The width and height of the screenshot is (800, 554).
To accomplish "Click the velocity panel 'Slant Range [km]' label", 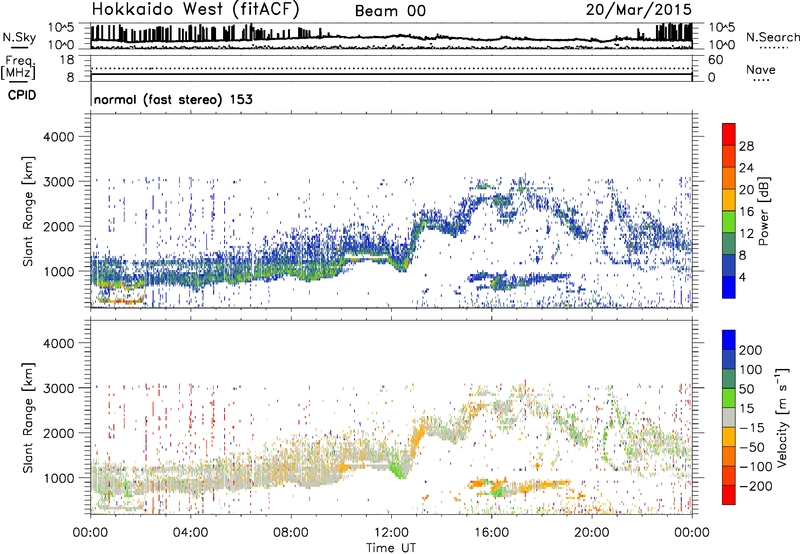I will click(28, 418).
